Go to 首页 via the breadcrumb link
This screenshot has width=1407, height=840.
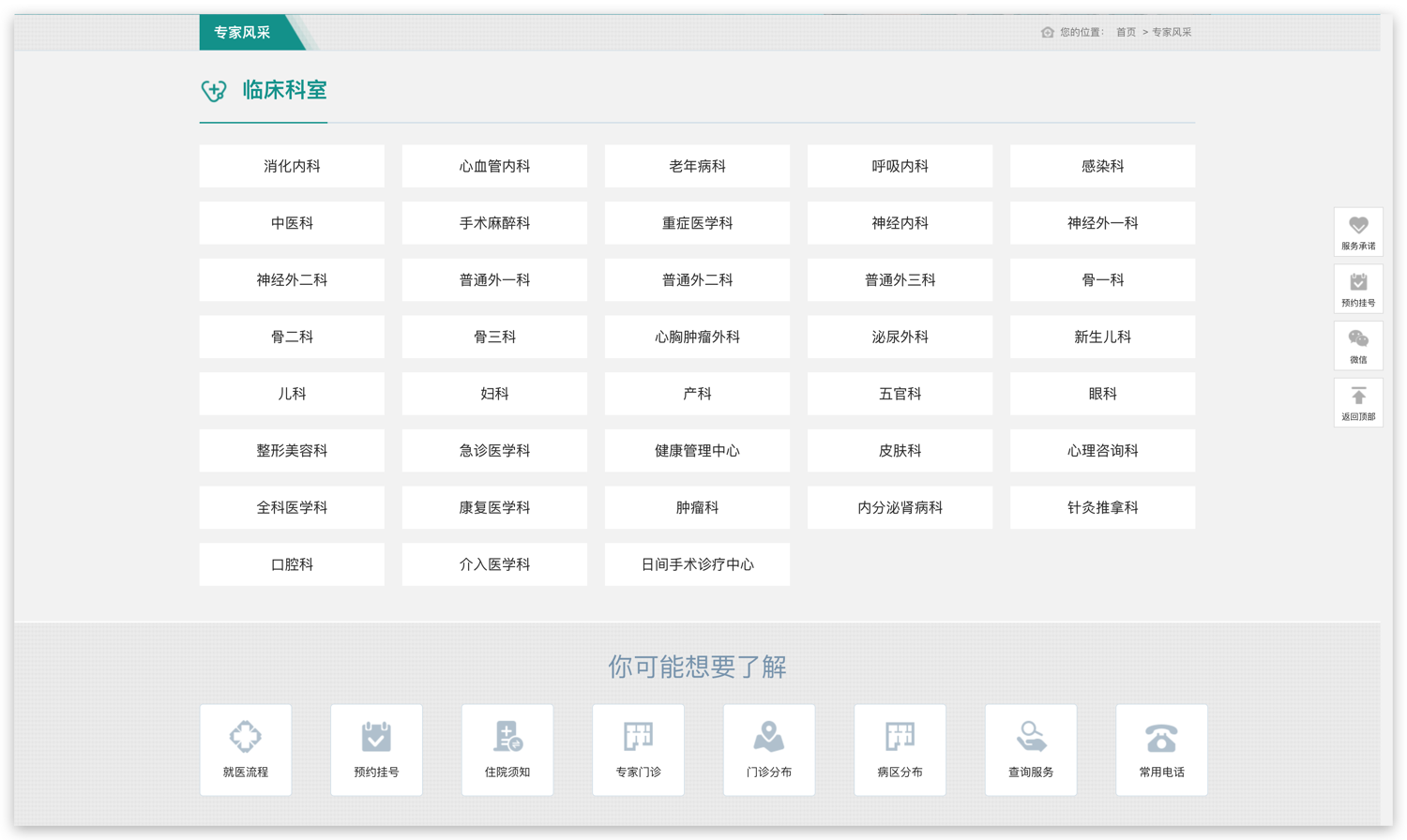point(1125,31)
